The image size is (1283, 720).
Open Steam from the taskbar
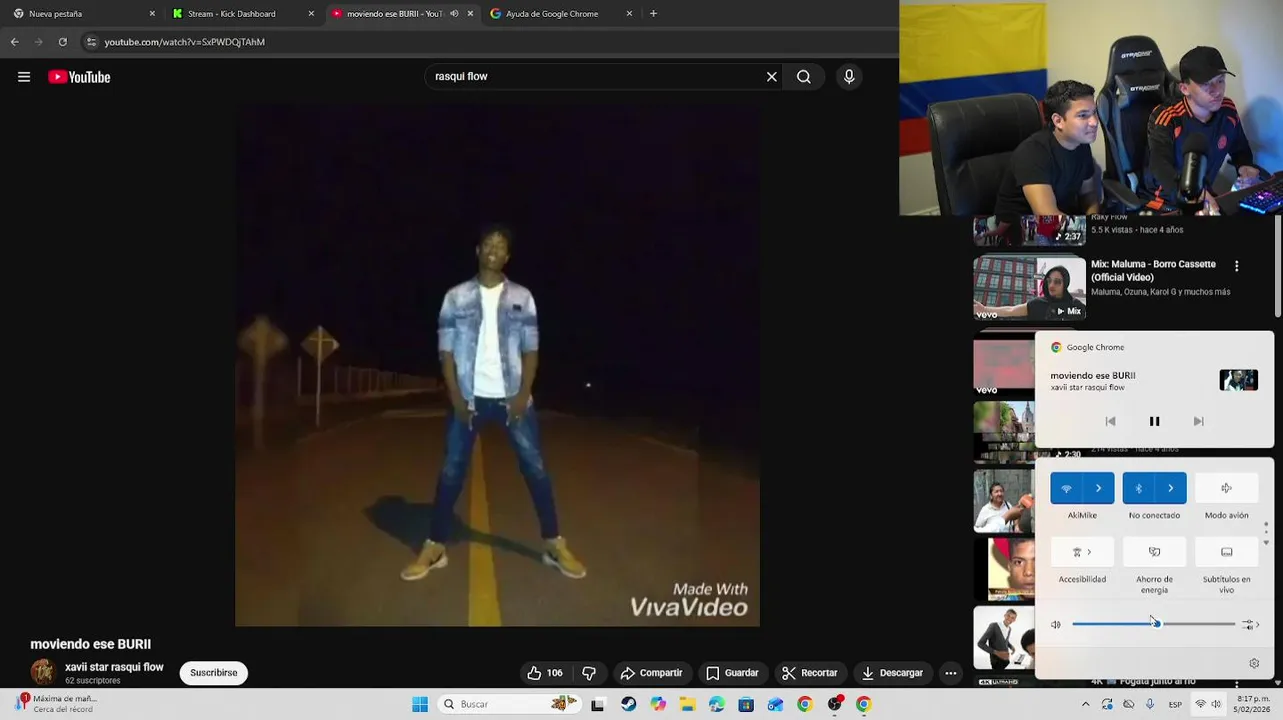(628, 704)
